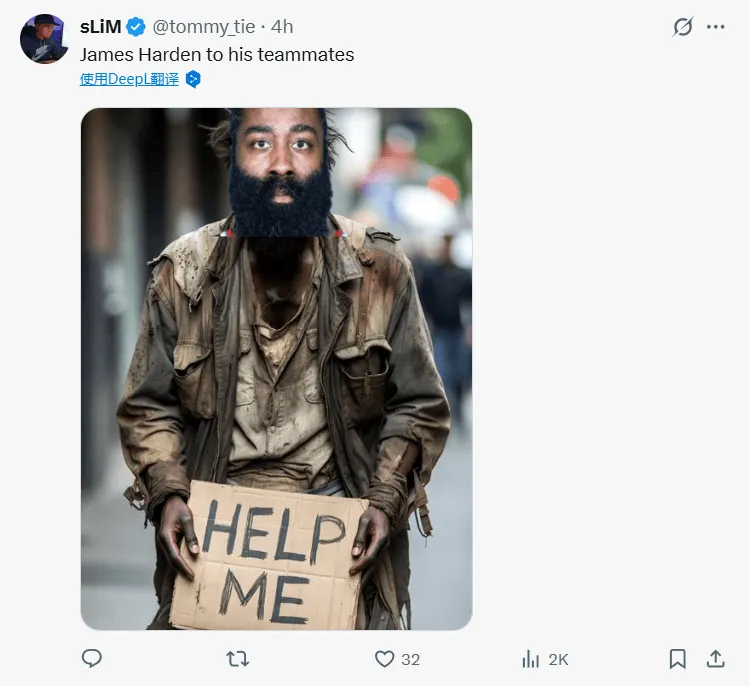Open the sLiM profile avatar picture

point(44,39)
